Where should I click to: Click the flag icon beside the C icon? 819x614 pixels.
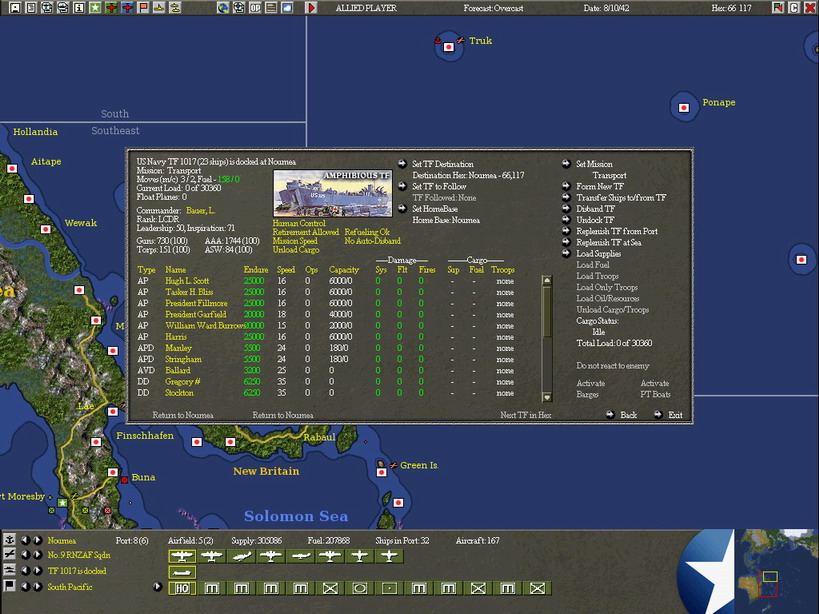coord(778,8)
